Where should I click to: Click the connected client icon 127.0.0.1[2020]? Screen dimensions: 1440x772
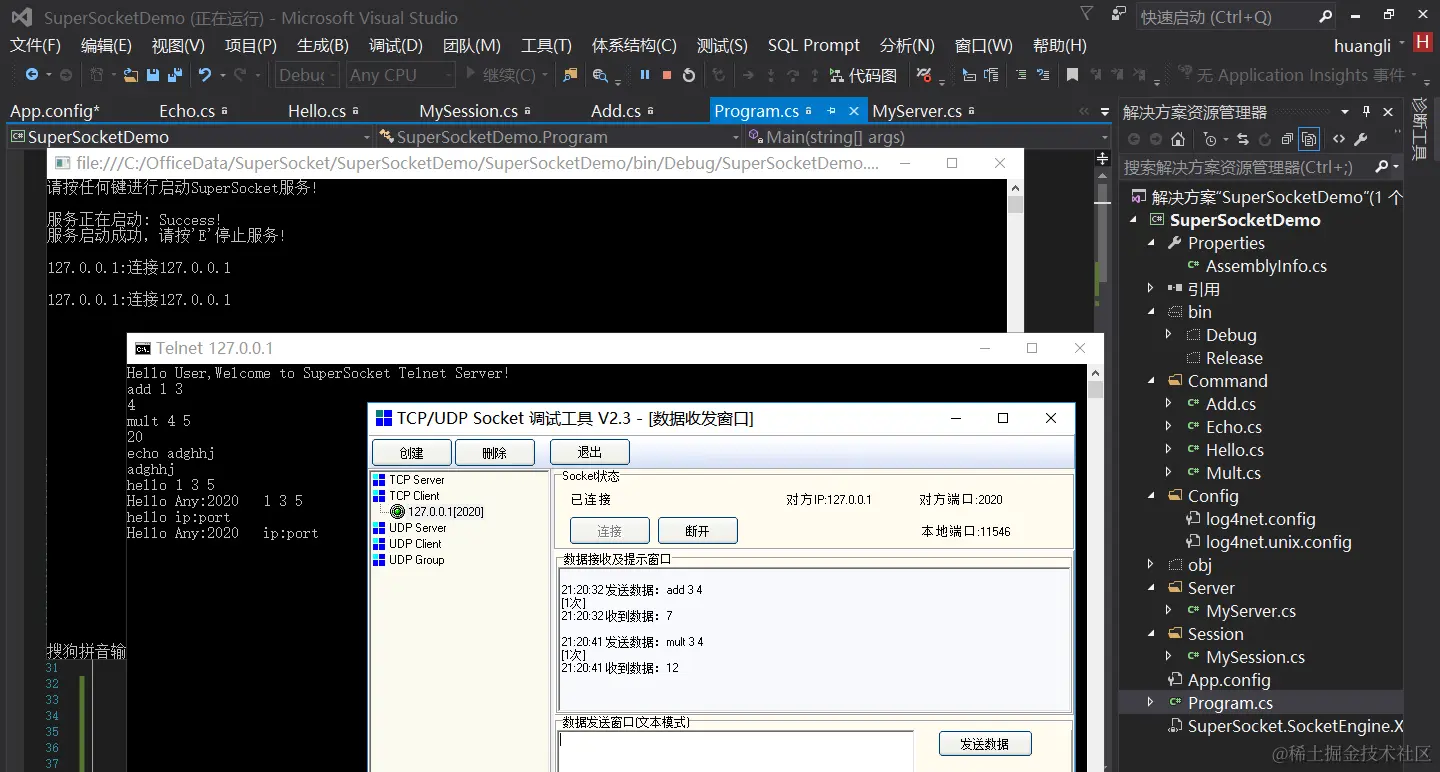click(397, 512)
